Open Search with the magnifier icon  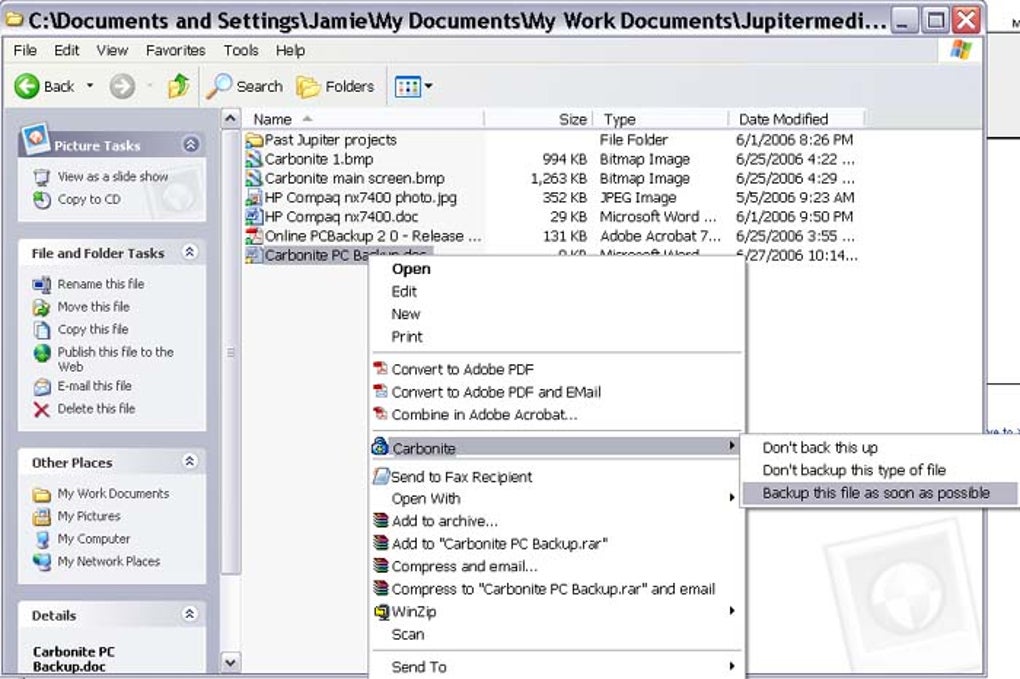pos(219,86)
